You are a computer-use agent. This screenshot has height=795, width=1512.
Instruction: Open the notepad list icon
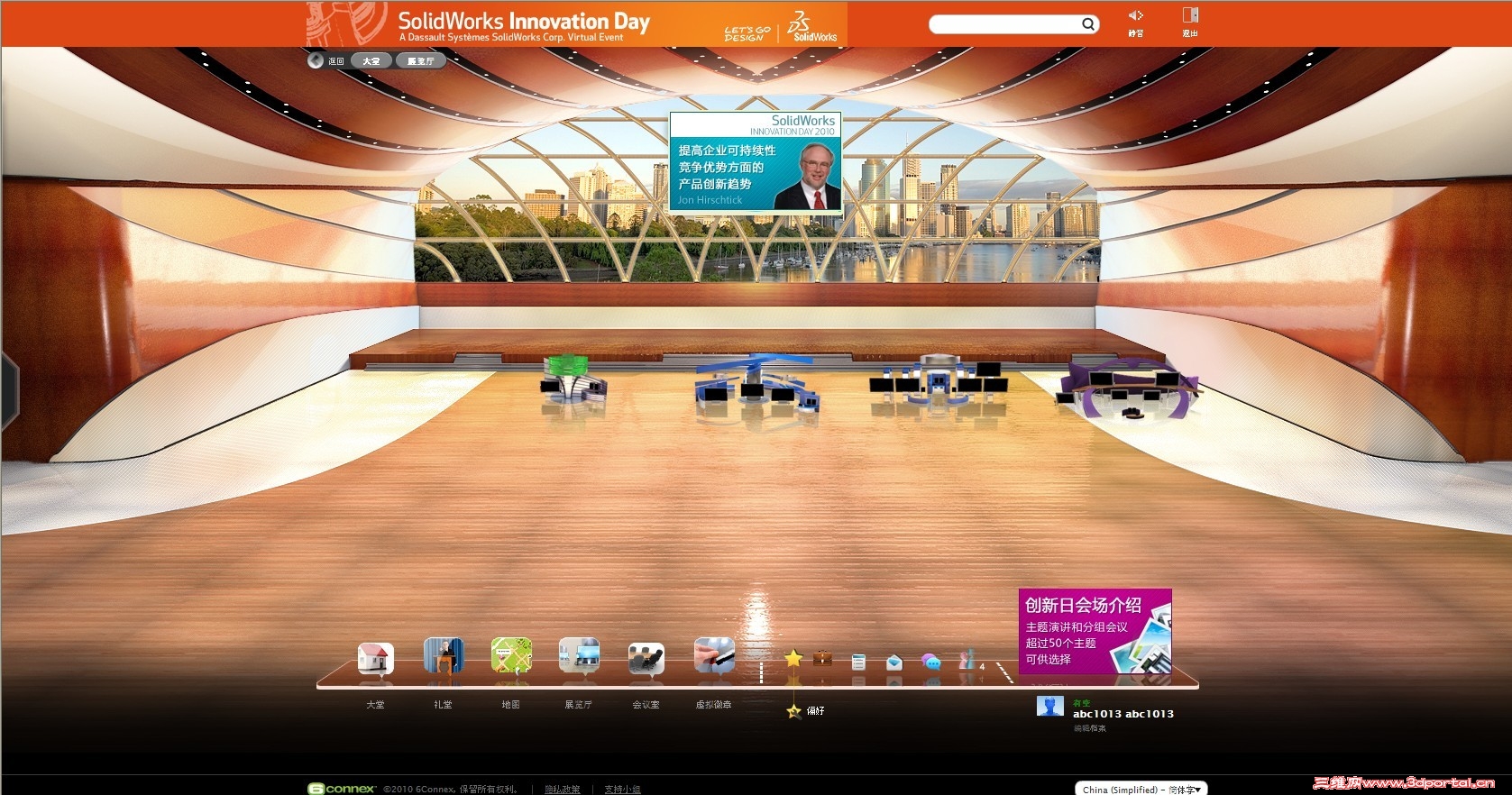point(858,662)
